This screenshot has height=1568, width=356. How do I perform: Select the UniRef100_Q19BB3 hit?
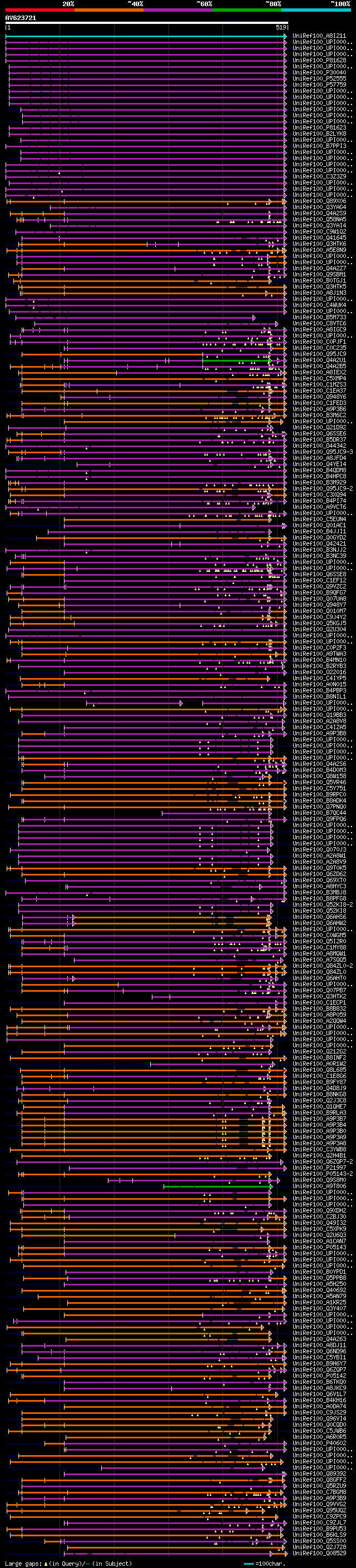click(319, 715)
